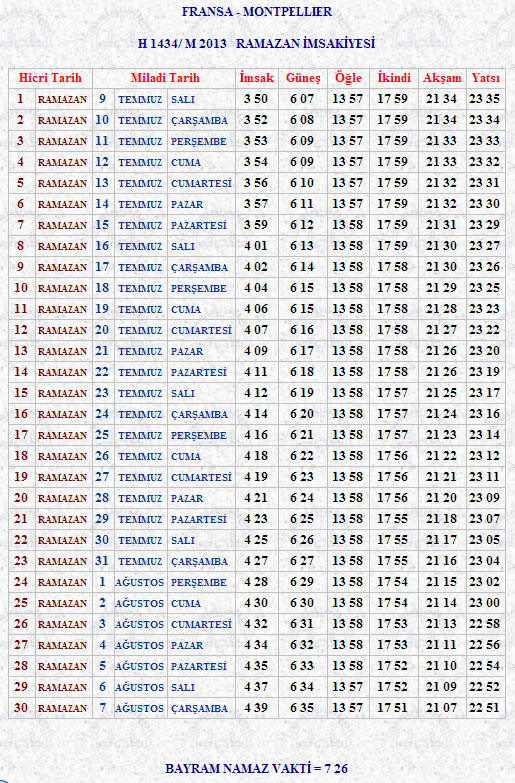Select İkindi time 17 51 in last row
Screen dimensions: 515x783
(393, 708)
